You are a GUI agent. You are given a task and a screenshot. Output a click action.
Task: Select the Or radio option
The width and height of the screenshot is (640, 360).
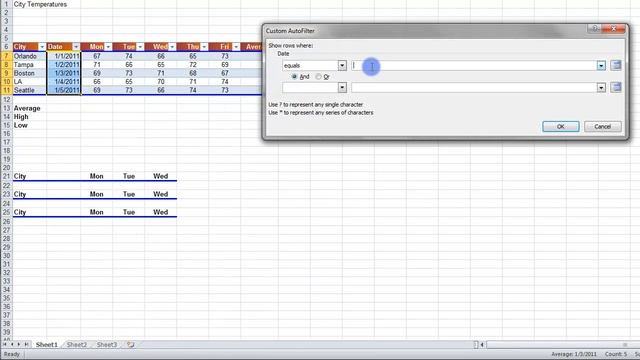click(318, 77)
